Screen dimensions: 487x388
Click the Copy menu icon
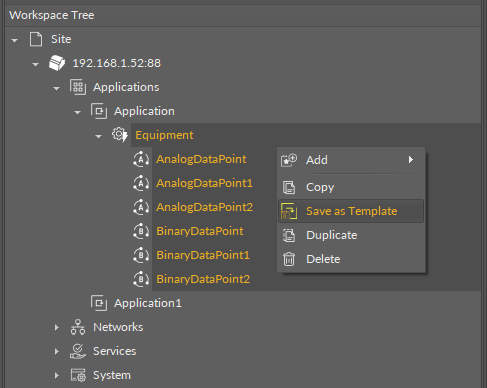289,187
